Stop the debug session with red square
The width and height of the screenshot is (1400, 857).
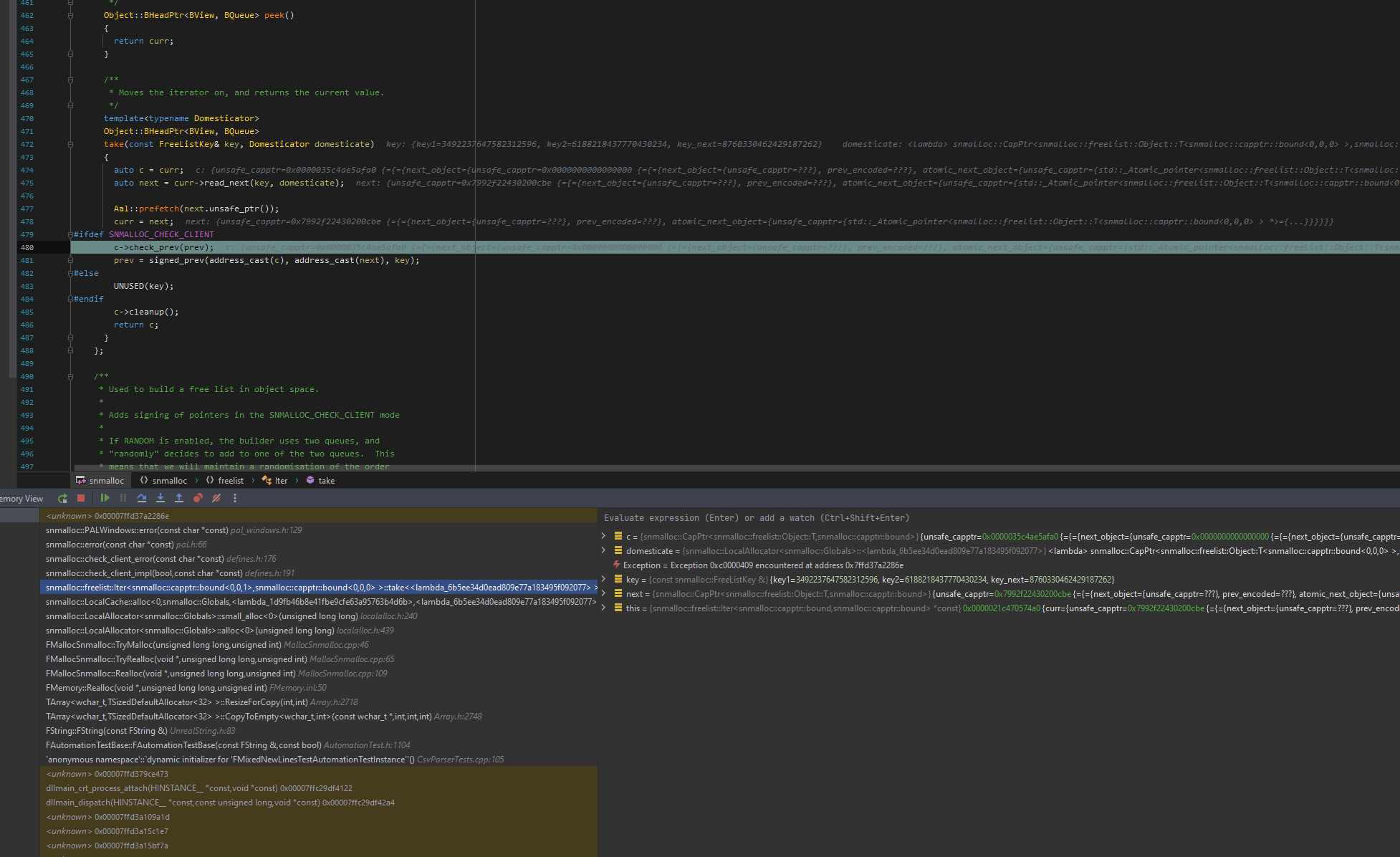[x=81, y=498]
